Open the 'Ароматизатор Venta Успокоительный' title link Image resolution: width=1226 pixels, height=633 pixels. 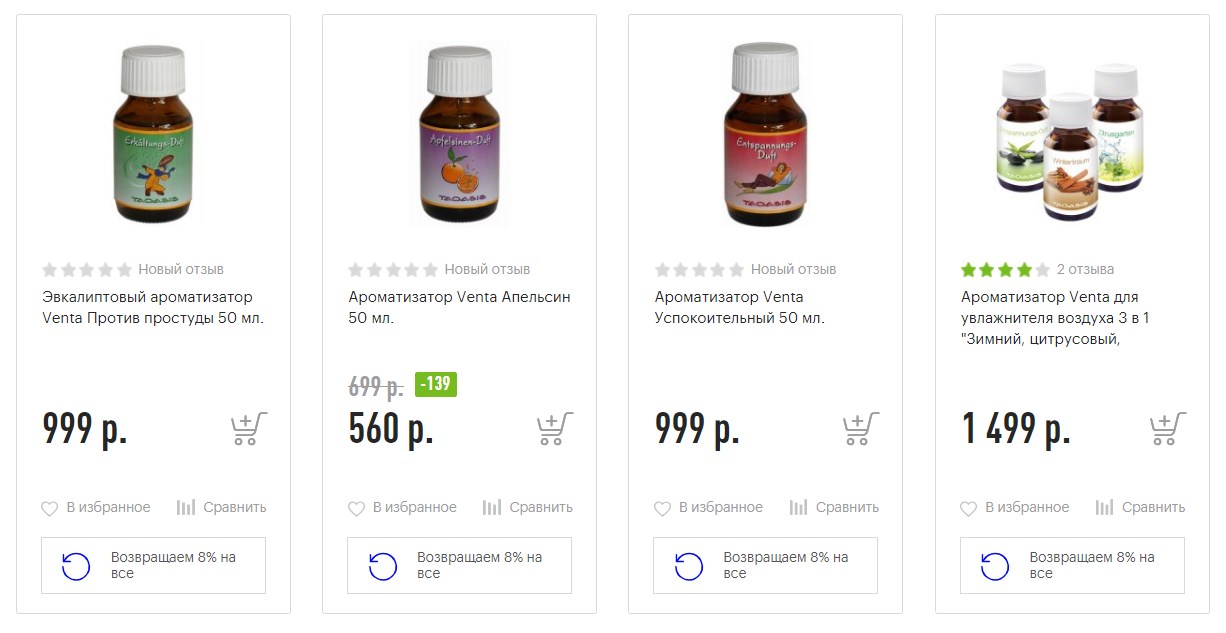[x=740, y=307]
